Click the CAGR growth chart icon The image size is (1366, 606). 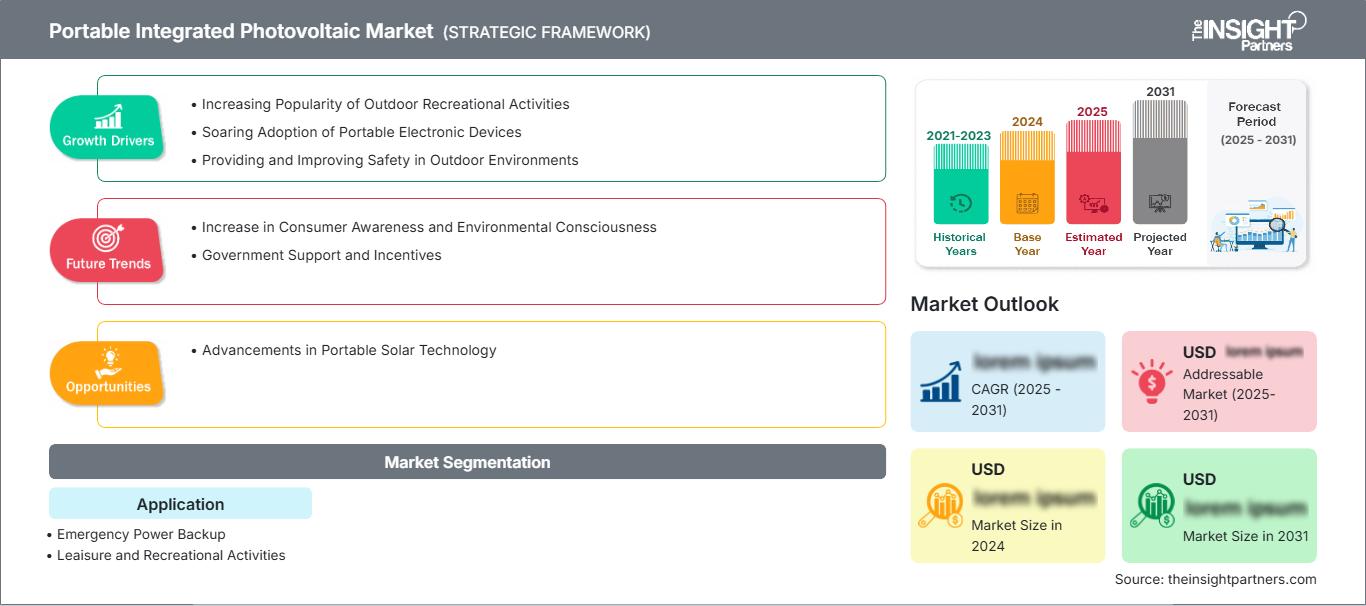940,381
